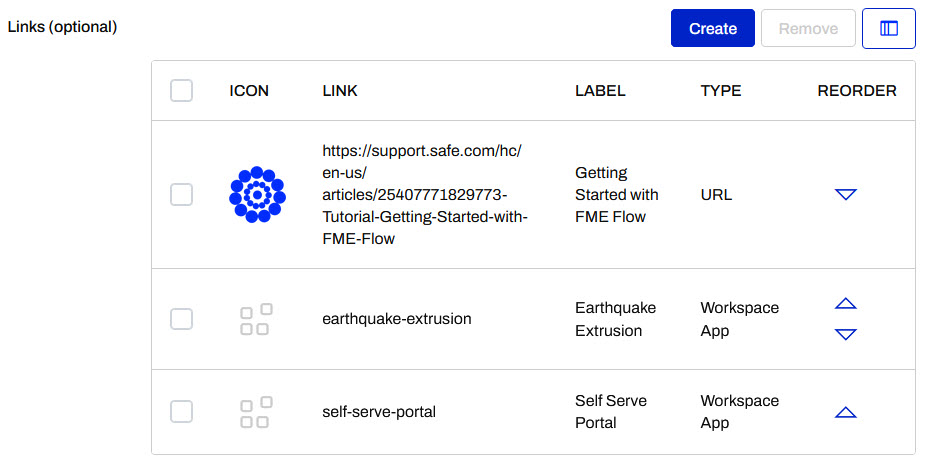Click the earthquake-extrusion workspace app icon
Image resolution: width=938 pixels, height=470 pixels.
(256, 319)
